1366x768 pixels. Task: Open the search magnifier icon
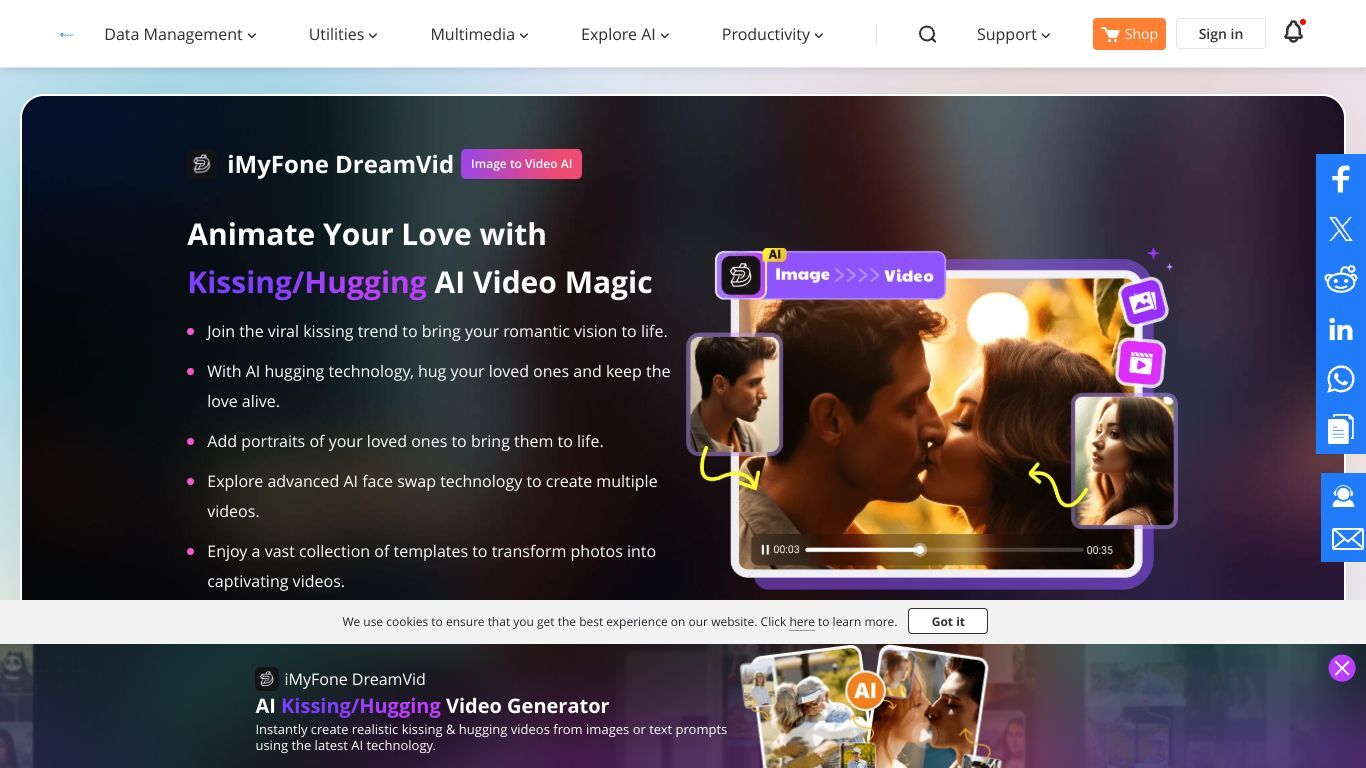(x=928, y=34)
